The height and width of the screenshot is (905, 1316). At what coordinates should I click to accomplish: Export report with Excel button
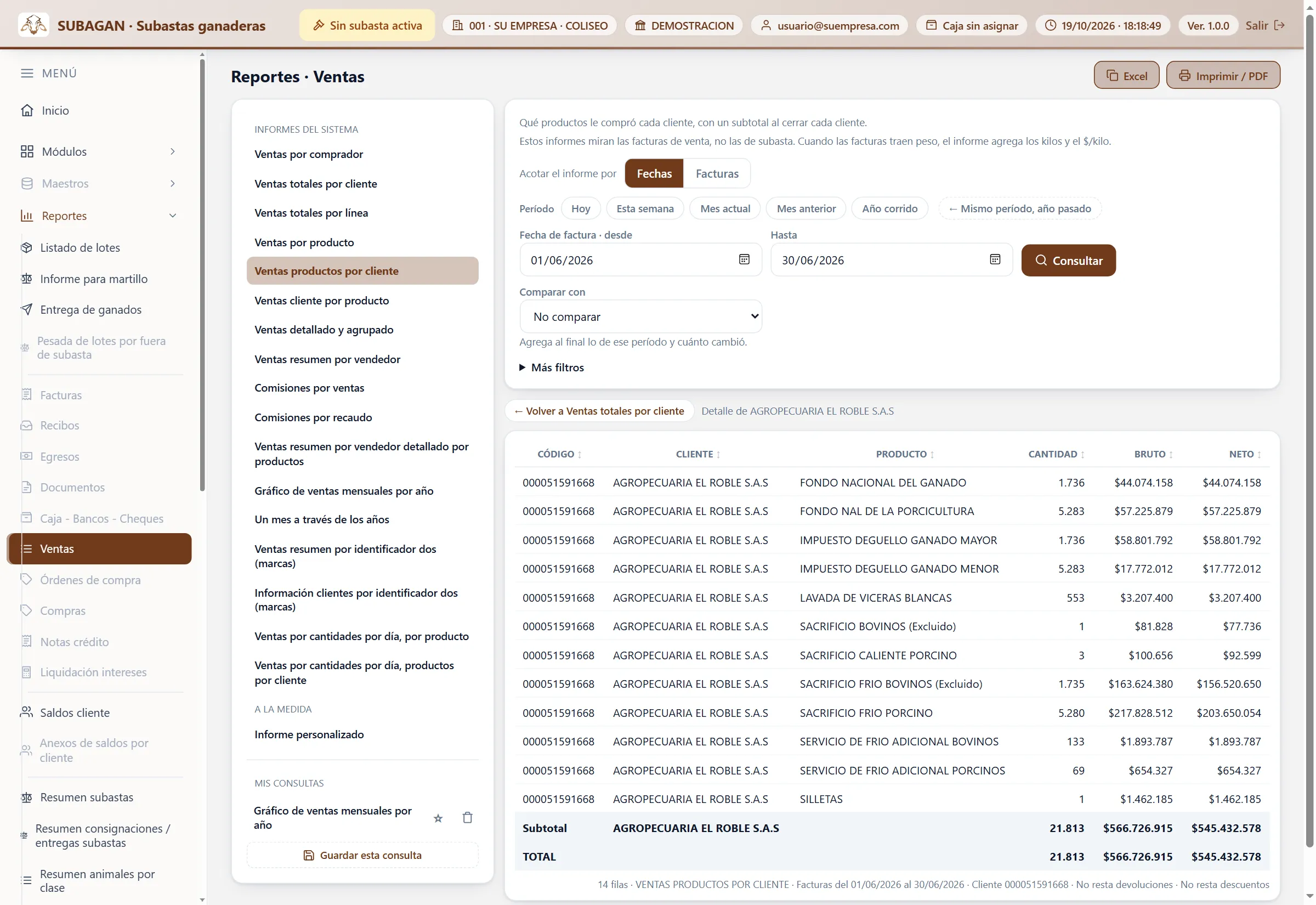point(1126,76)
